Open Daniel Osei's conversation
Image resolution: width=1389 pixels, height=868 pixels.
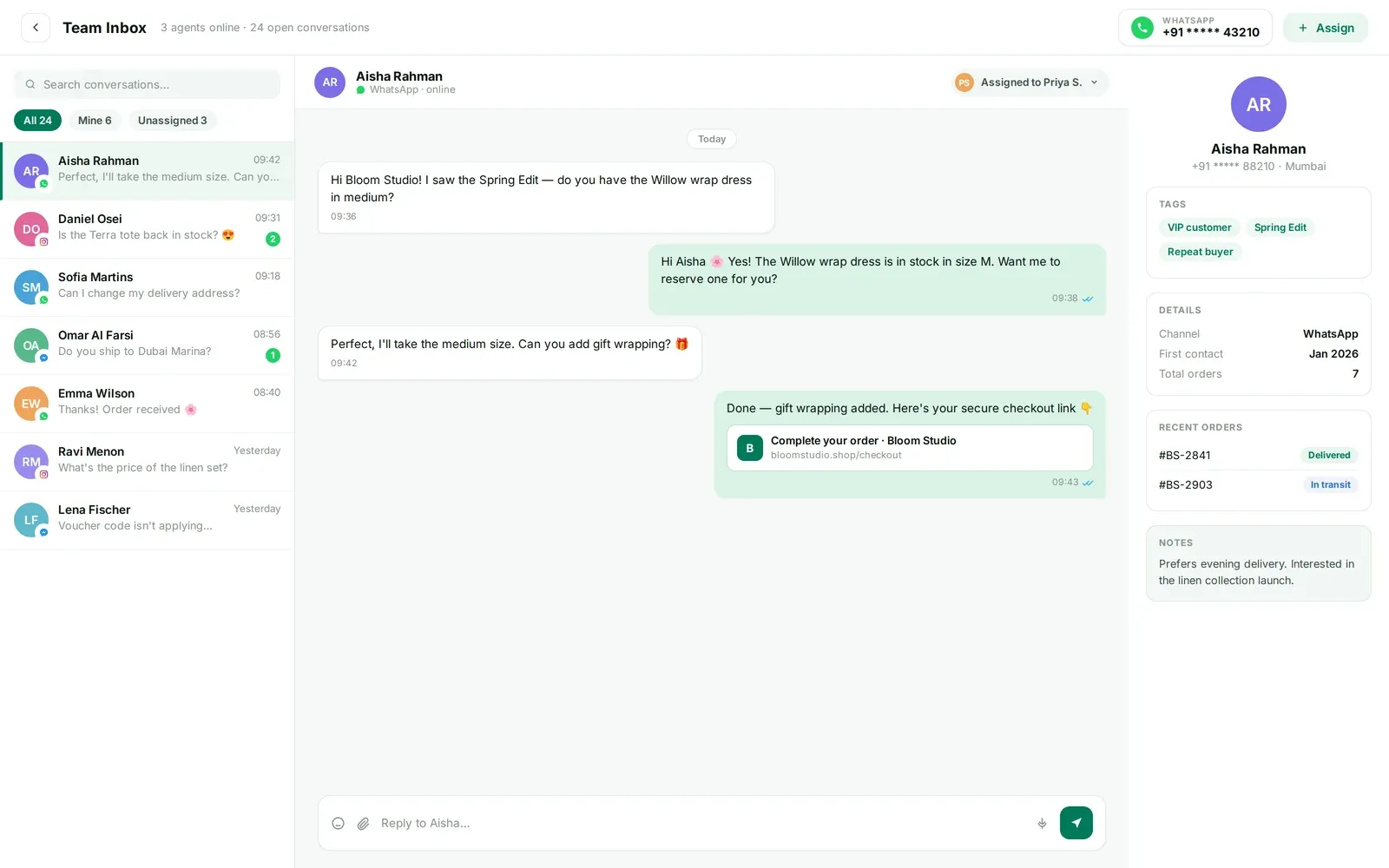[148, 229]
